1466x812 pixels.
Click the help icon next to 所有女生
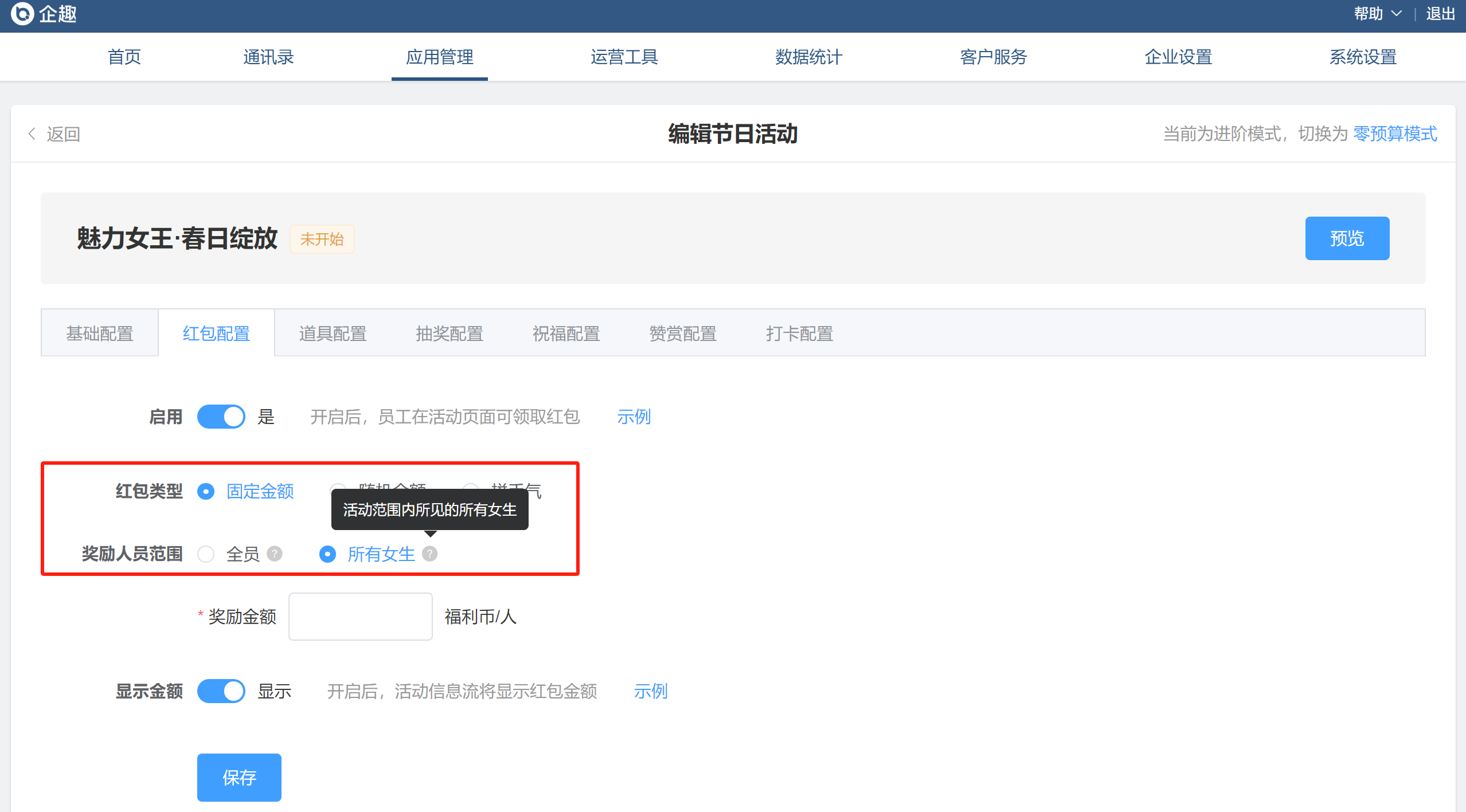429,554
